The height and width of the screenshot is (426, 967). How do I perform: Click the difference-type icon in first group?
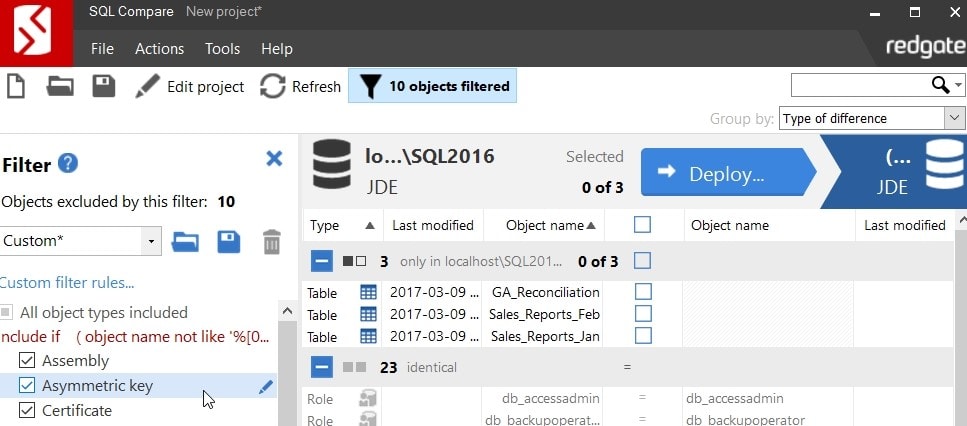coord(355,261)
